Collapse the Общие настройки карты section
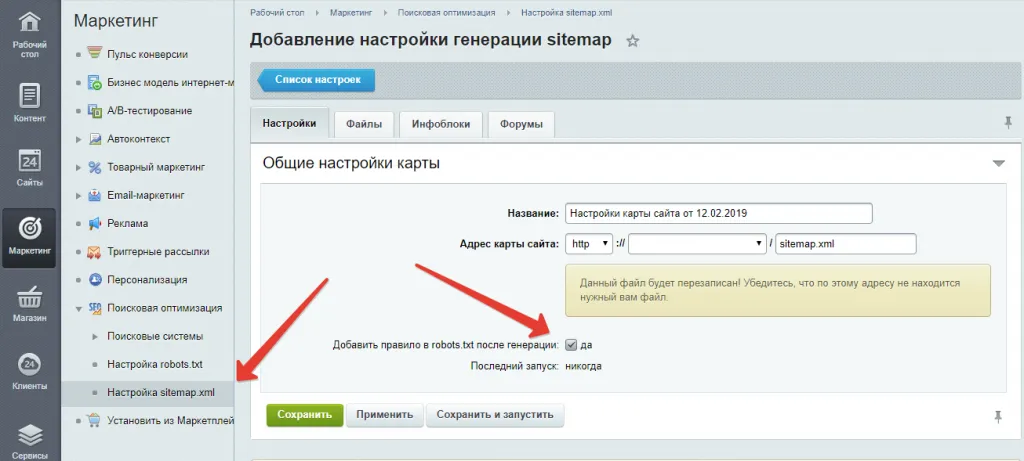This screenshot has width=1024, height=461. click(998, 163)
